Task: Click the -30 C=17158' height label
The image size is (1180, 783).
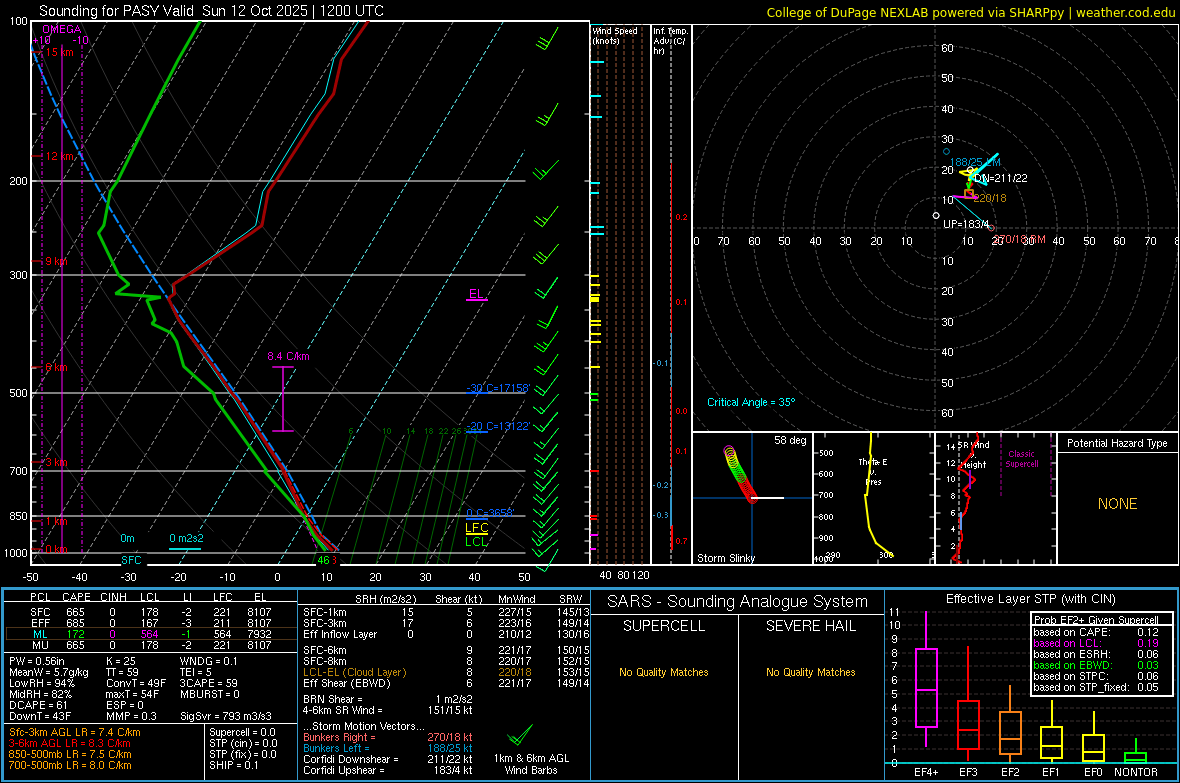Action: (x=498, y=388)
